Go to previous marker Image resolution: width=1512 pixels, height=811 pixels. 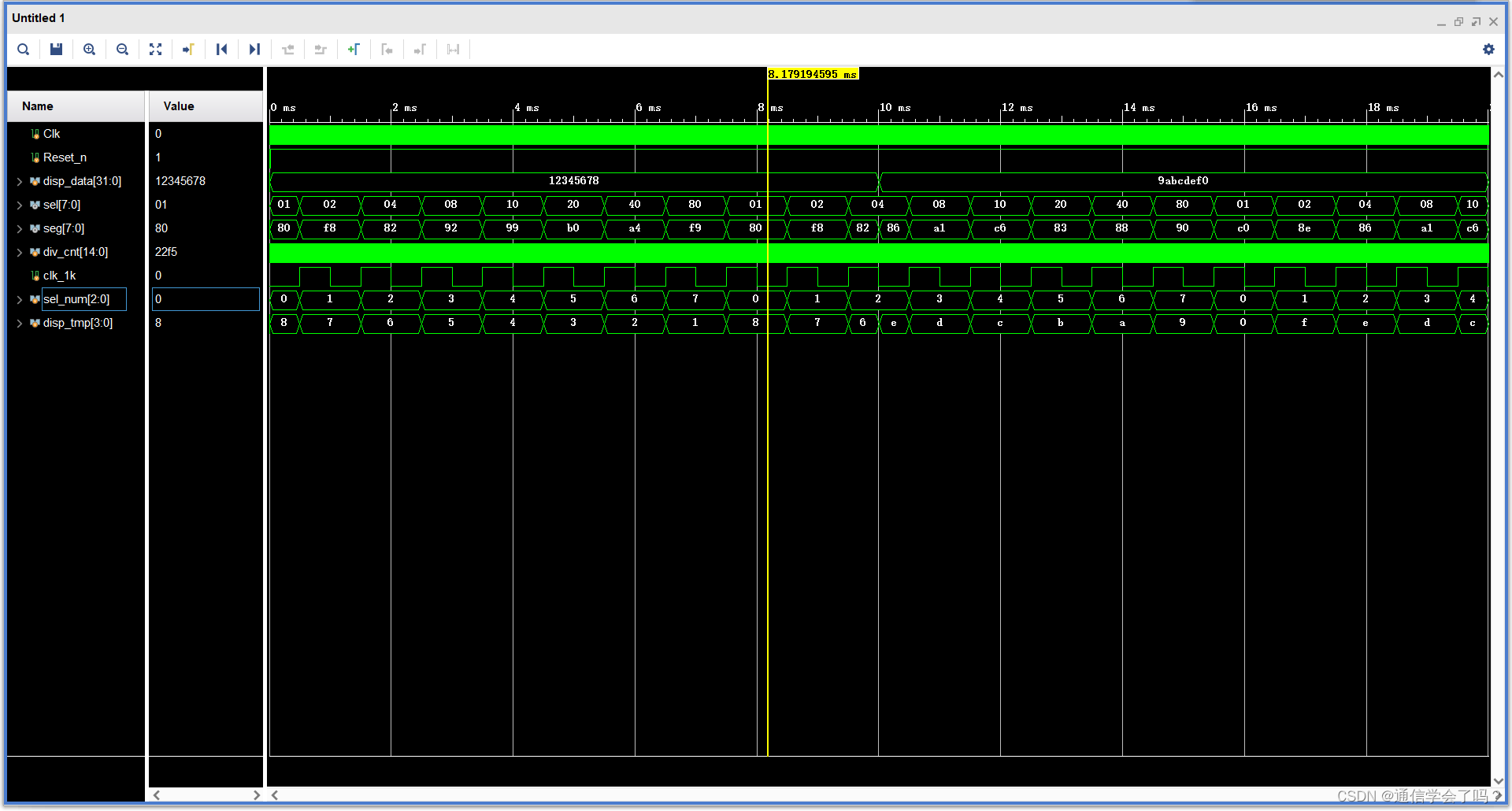coord(387,50)
